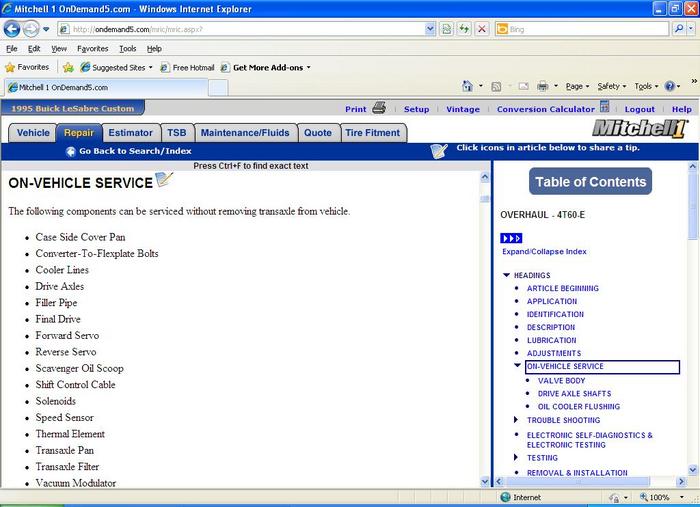Open the recent pages dropdown beside Forward
The image size is (700, 507).
coord(46,29)
